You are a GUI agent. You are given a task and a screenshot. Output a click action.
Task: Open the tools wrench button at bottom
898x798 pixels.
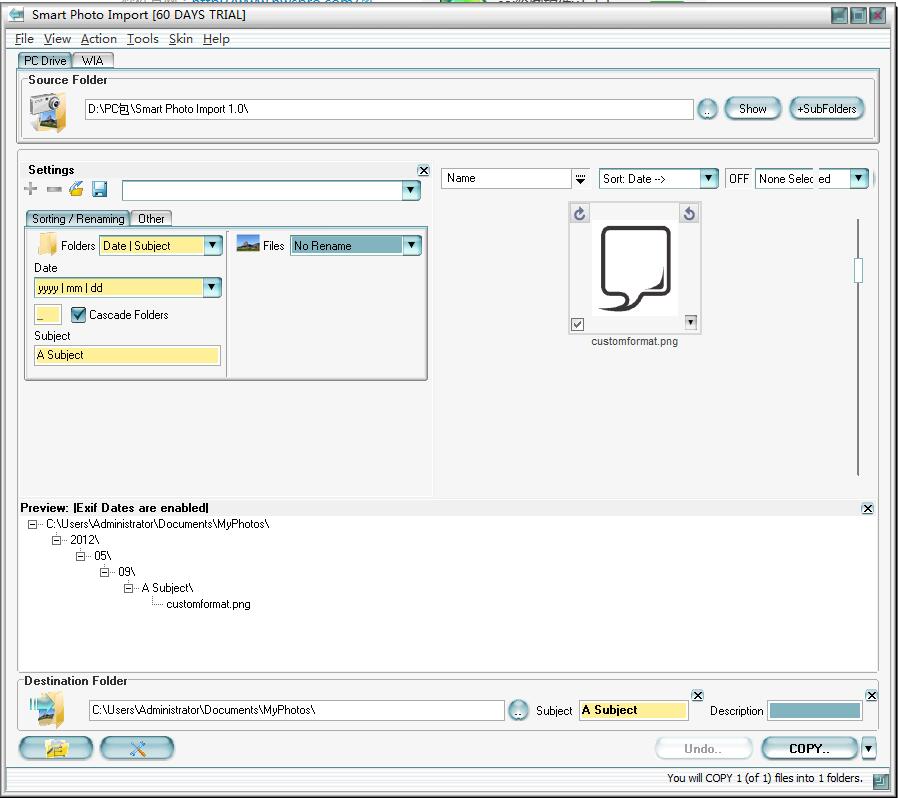pos(137,748)
